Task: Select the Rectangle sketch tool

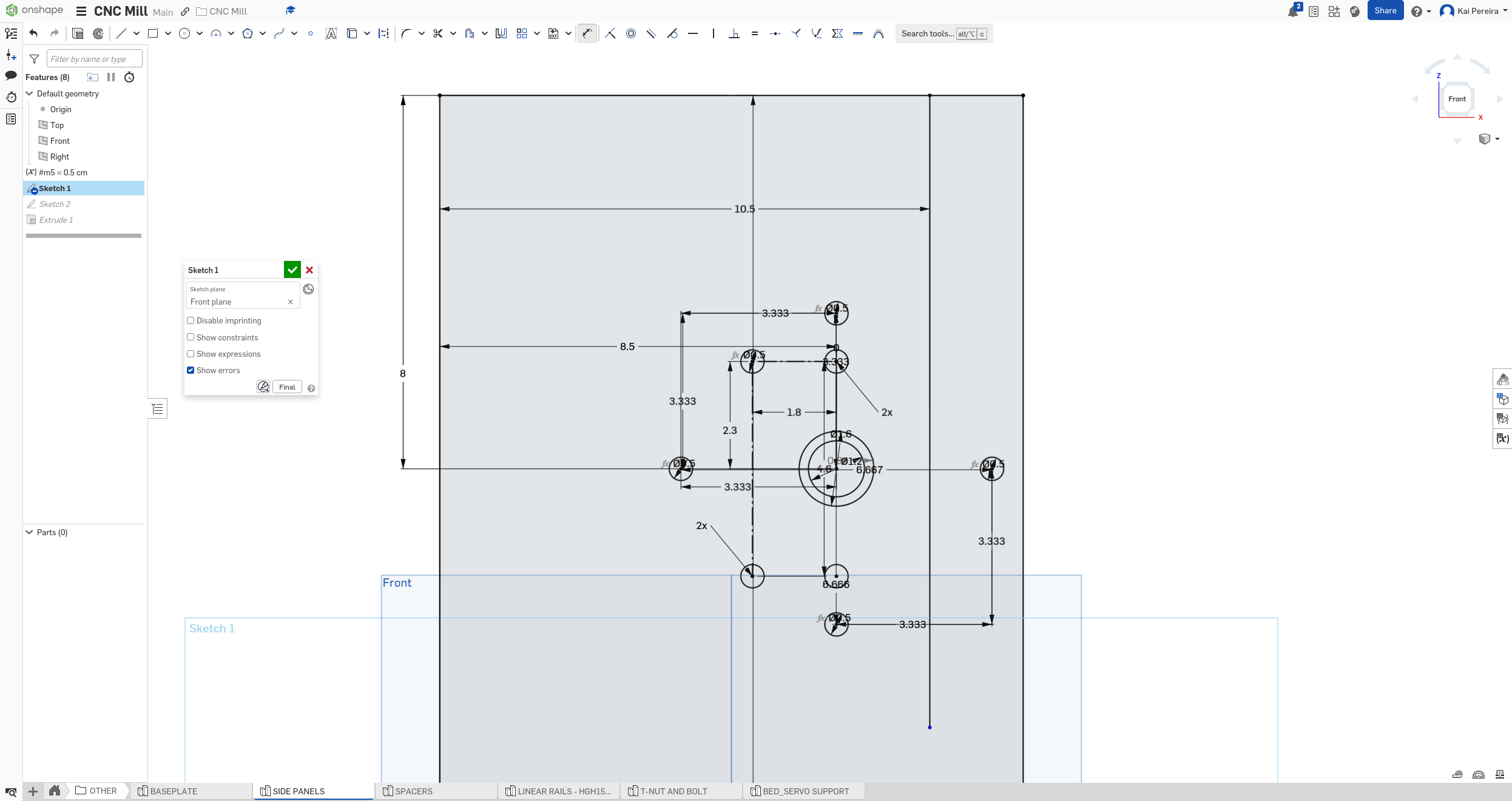Action: point(154,33)
